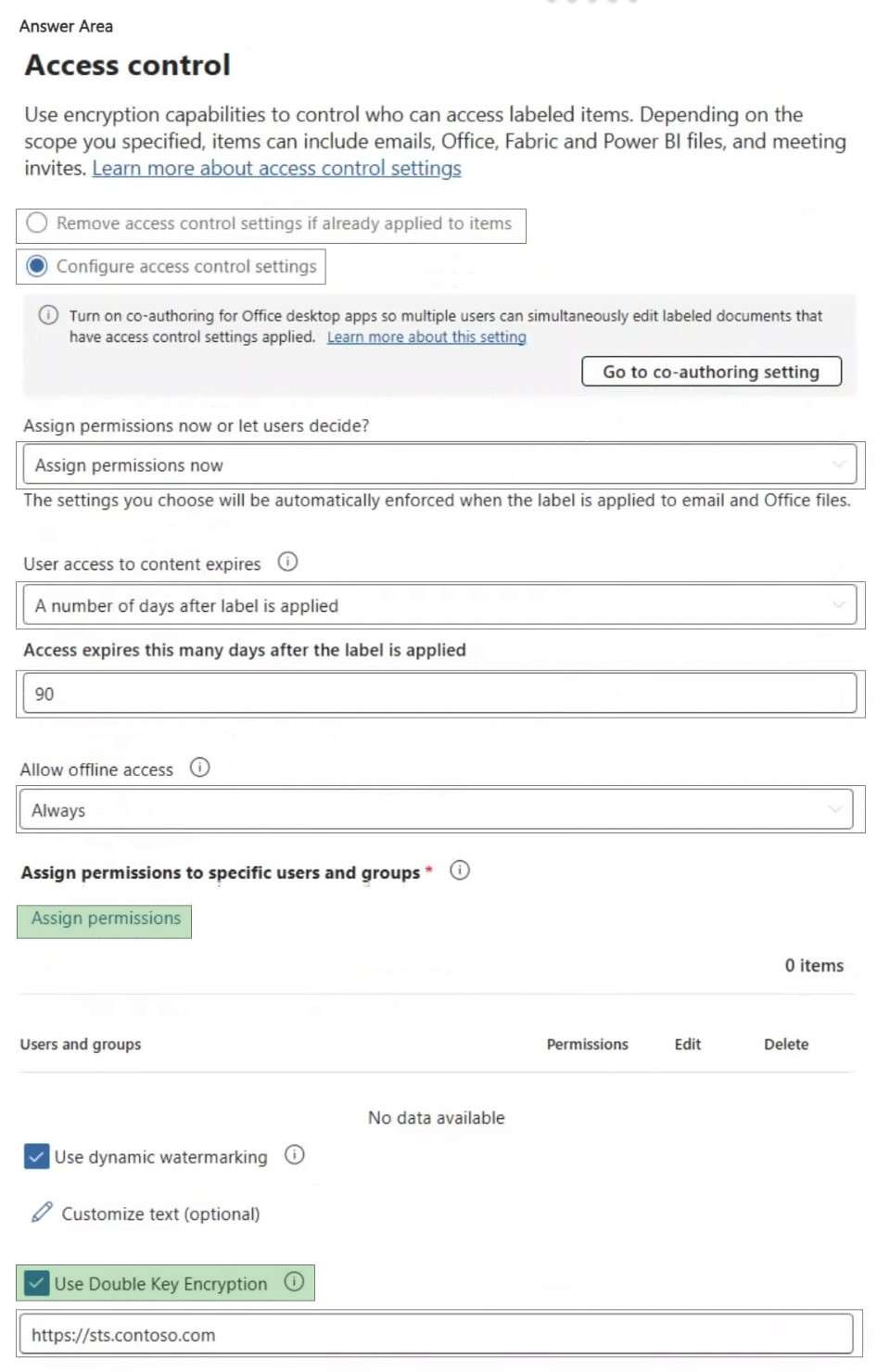Click info icon next to Allow offline access

click(x=199, y=768)
